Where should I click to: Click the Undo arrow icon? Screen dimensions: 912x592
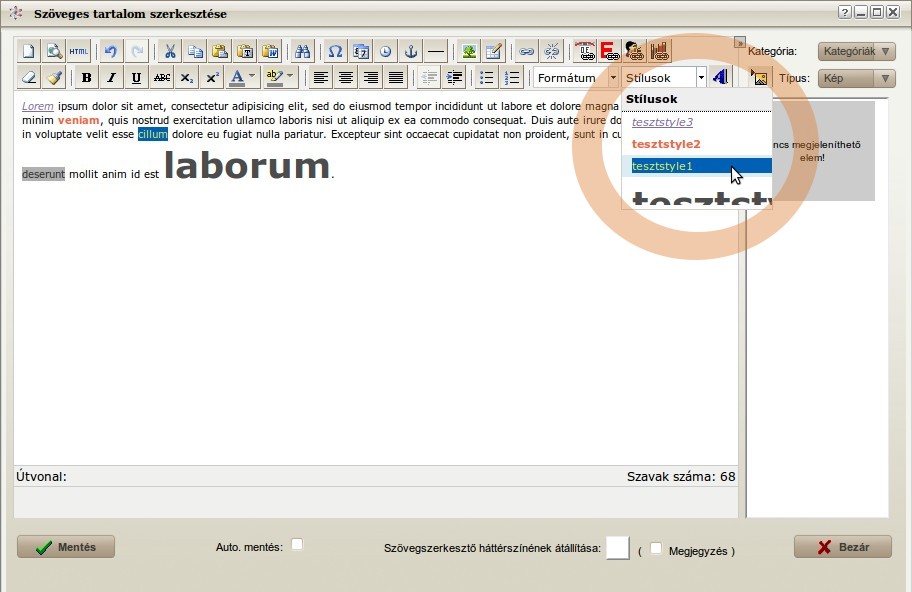pos(110,51)
